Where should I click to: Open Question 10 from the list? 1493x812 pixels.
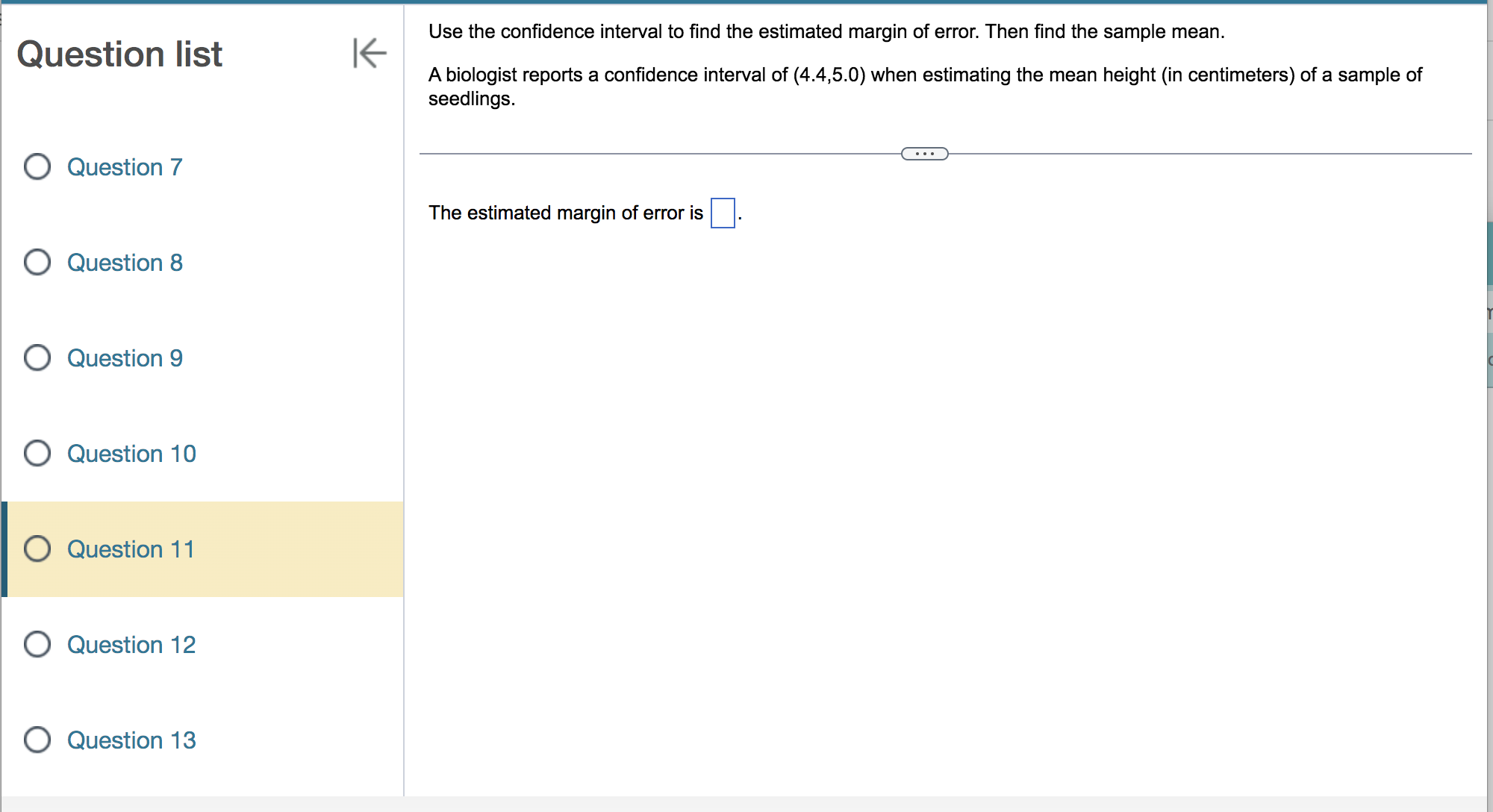pyautogui.click(x=131, y=453)
